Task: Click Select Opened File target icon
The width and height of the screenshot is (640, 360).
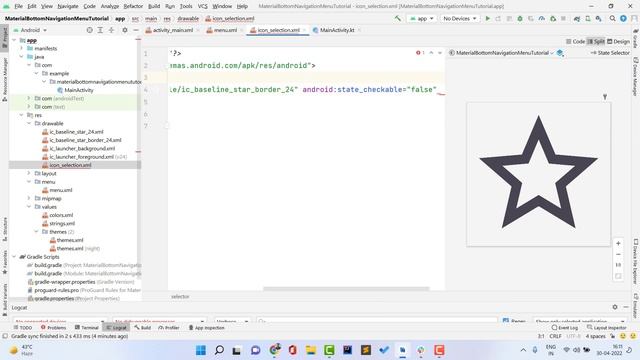Action: tap(89, 30)
